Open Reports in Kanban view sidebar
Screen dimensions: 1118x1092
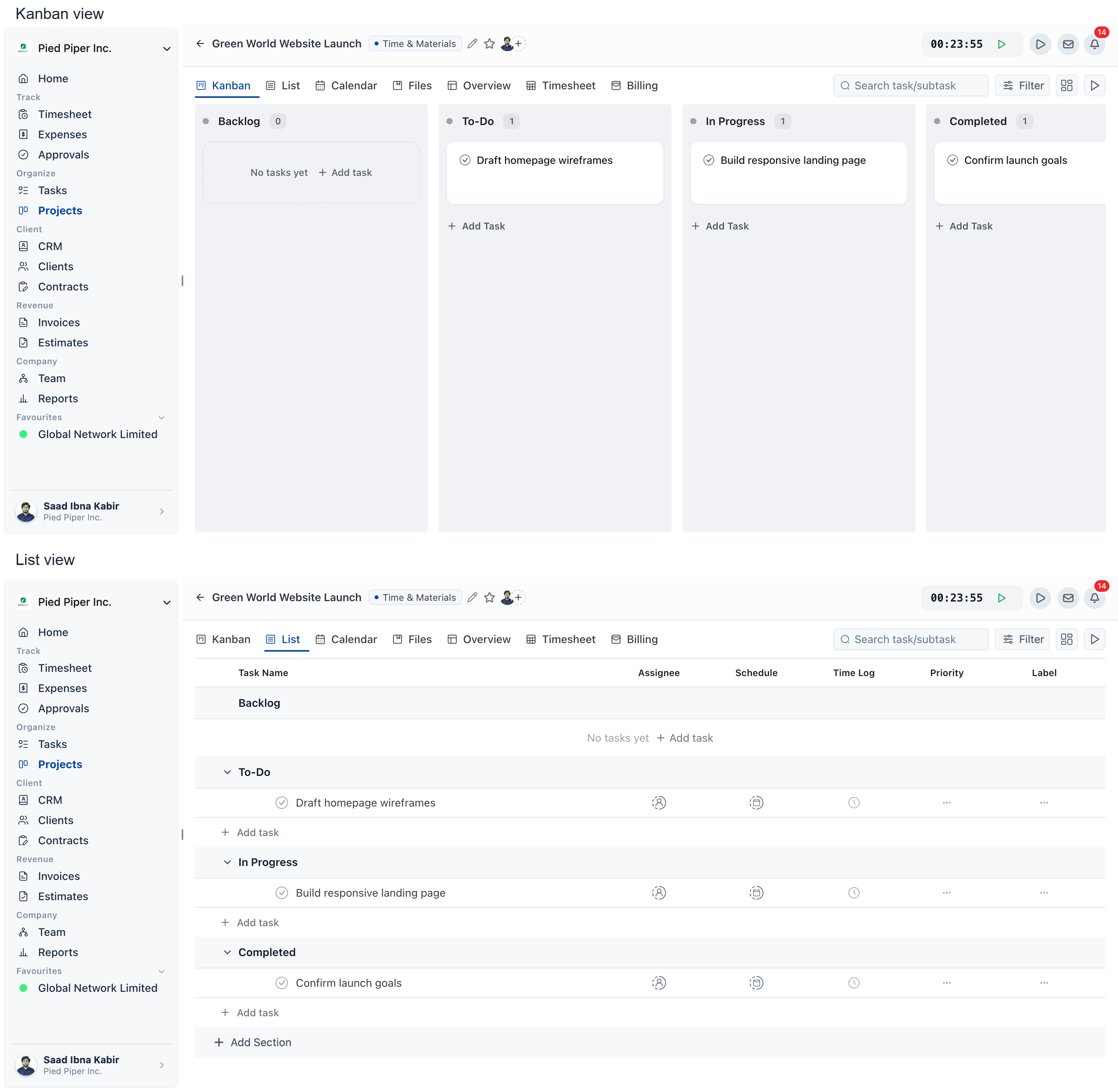point(48,398)
